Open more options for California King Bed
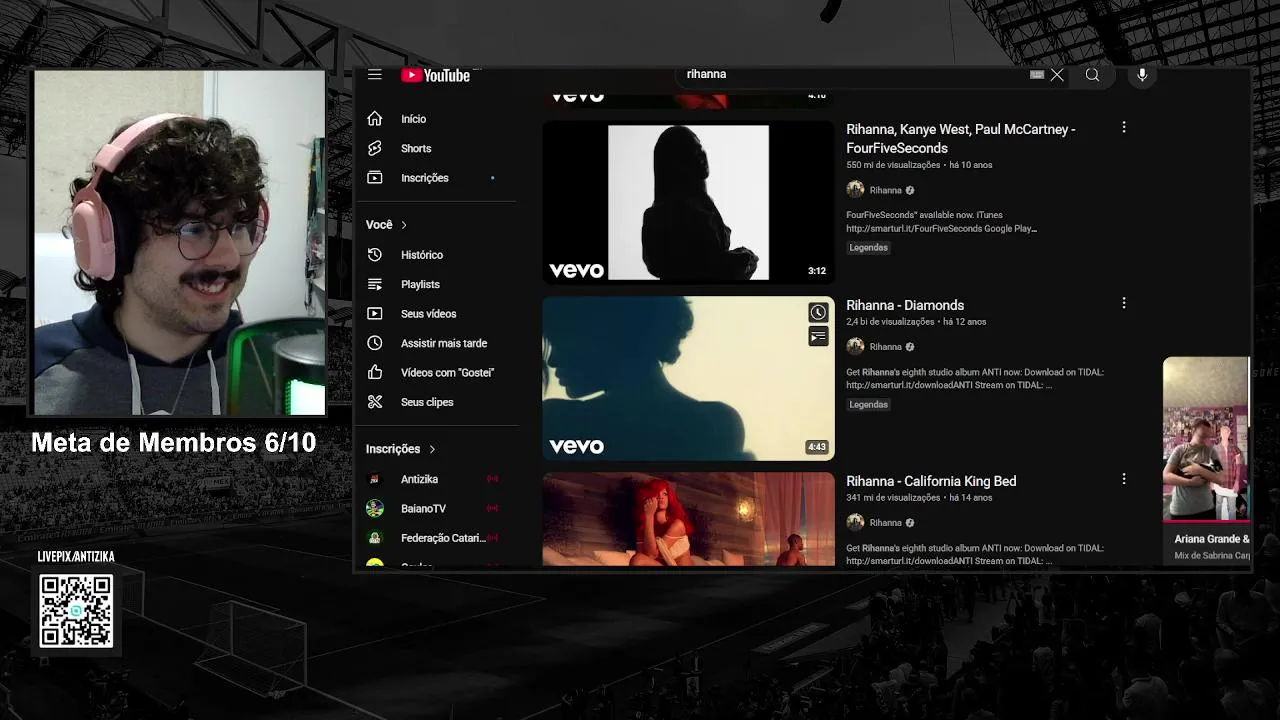Screen dimensions: 1280x720 (1124, 479)
